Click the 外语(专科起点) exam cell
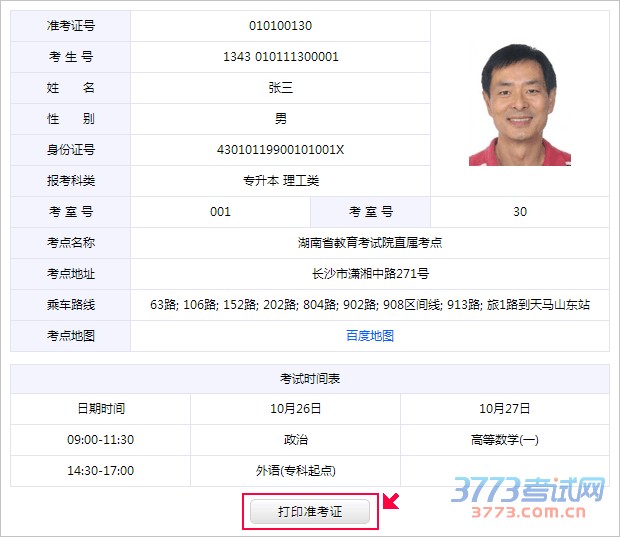The image size is (620, 537). (x=295, y=471)
